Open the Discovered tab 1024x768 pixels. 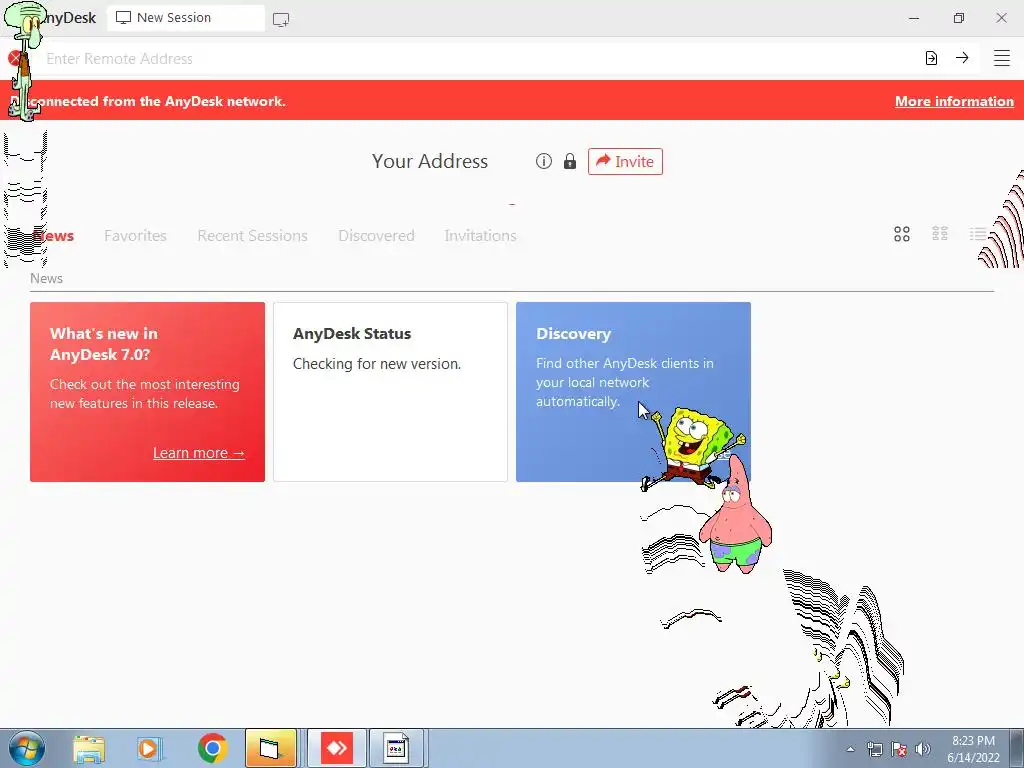pyautogui.click(x=376, y=236)
